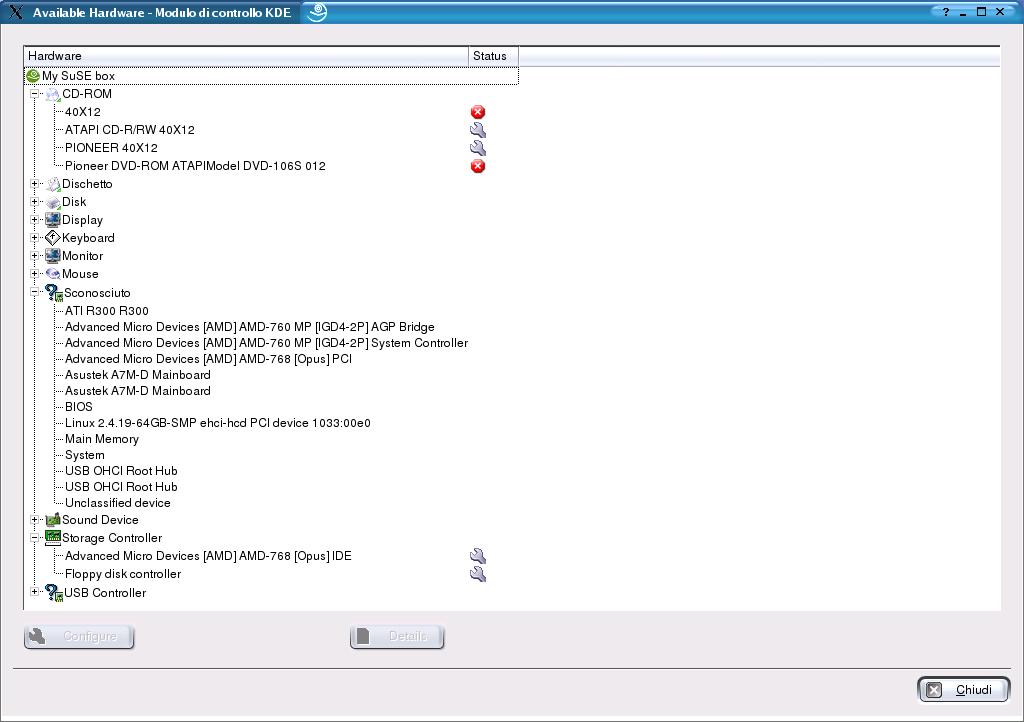
Task: Expand the USB Controller tree branch
Action: pos(35,592)
